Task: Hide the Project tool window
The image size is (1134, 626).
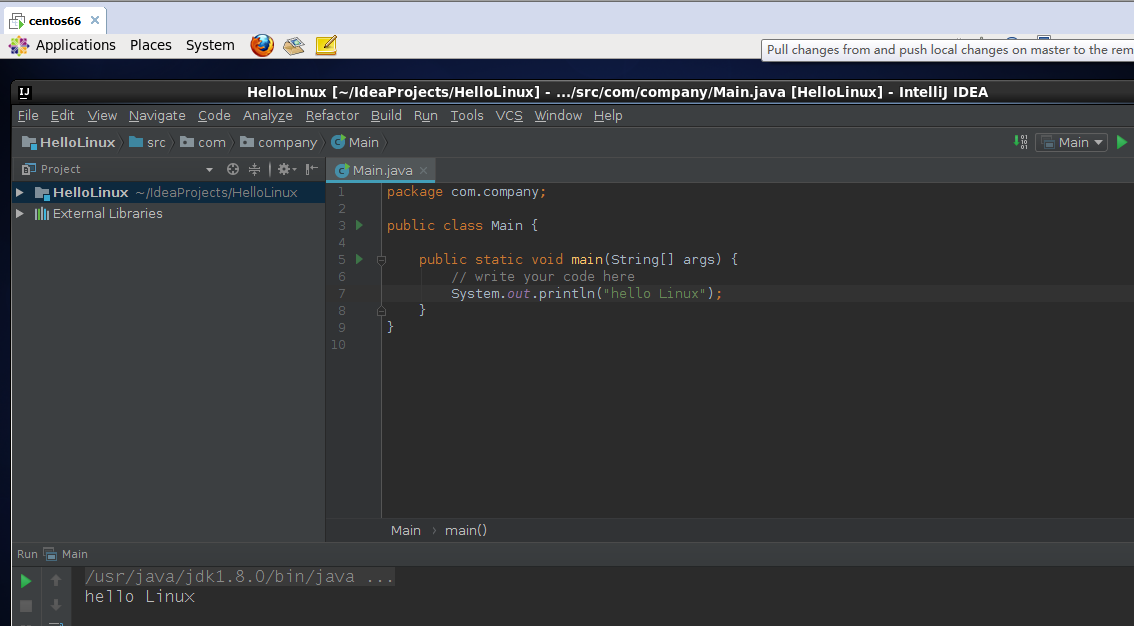Action: (x=312, y=169)
